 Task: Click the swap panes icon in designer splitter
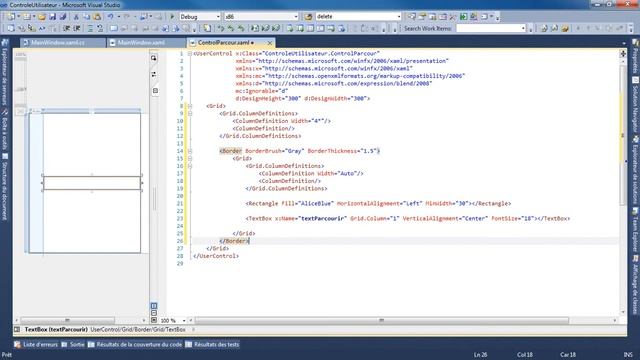pyautogui.click(x=154, y=74)
